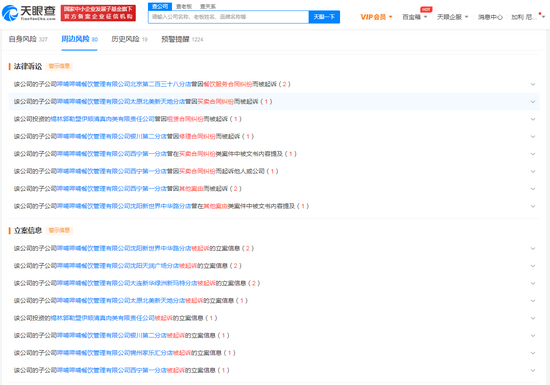
Task: Open the 消息中心 link
Action: [490, 17]
